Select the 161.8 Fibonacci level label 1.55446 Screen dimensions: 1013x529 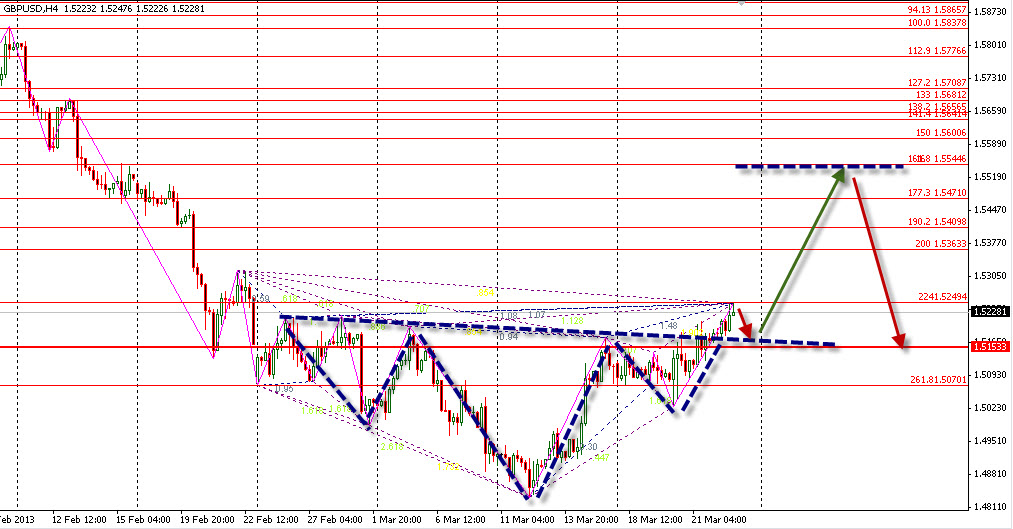coord(936,159)
